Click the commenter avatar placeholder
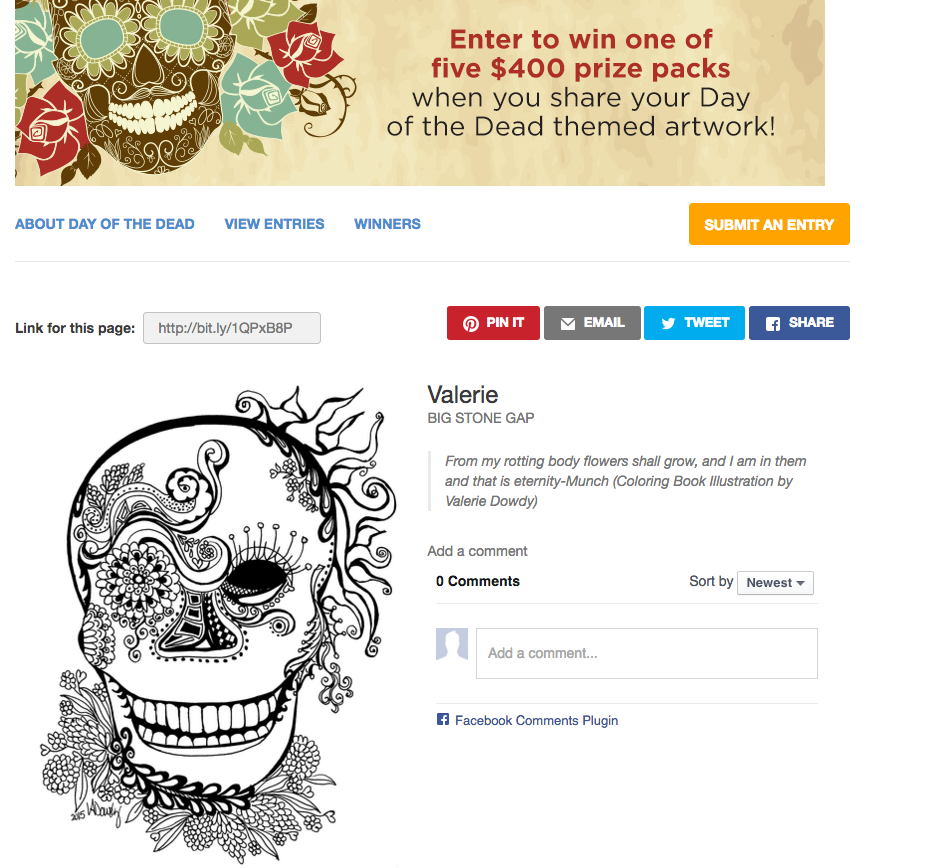 click(x=452, y=644)
